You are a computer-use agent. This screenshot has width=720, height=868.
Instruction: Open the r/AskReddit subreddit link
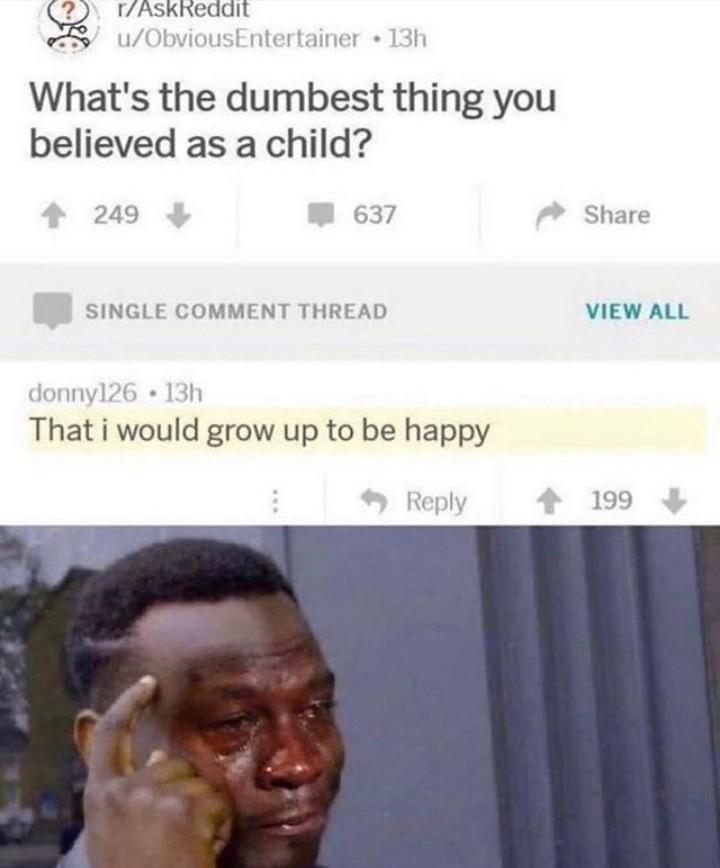tap(182, 9)
